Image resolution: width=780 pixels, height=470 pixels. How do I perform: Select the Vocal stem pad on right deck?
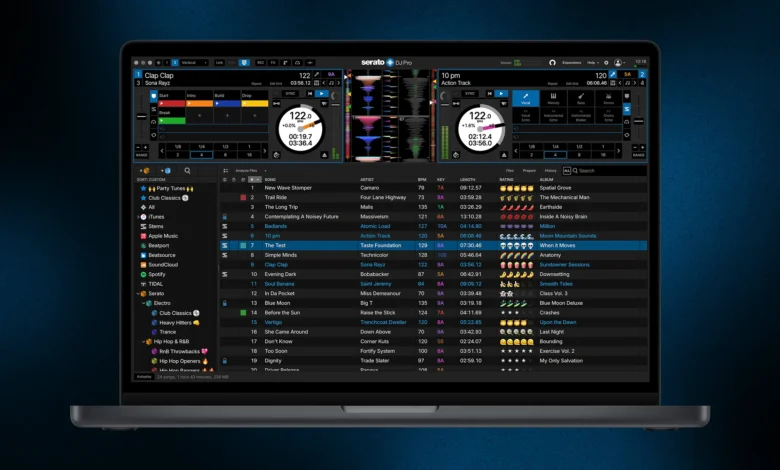[526, 98]
